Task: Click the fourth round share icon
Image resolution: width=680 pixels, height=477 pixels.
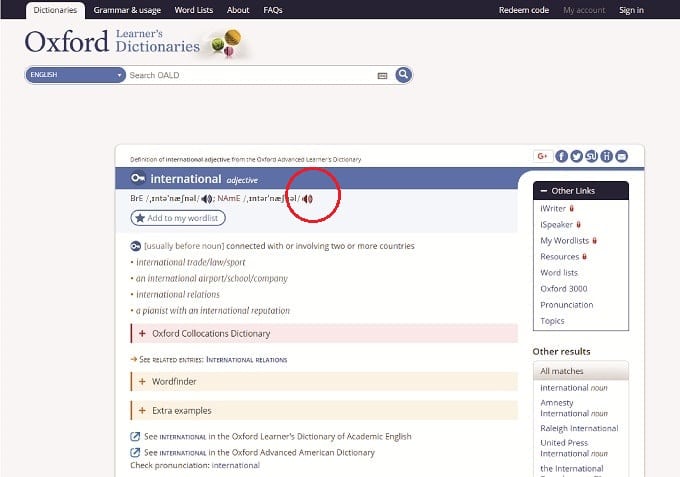Action: point(606,156)
